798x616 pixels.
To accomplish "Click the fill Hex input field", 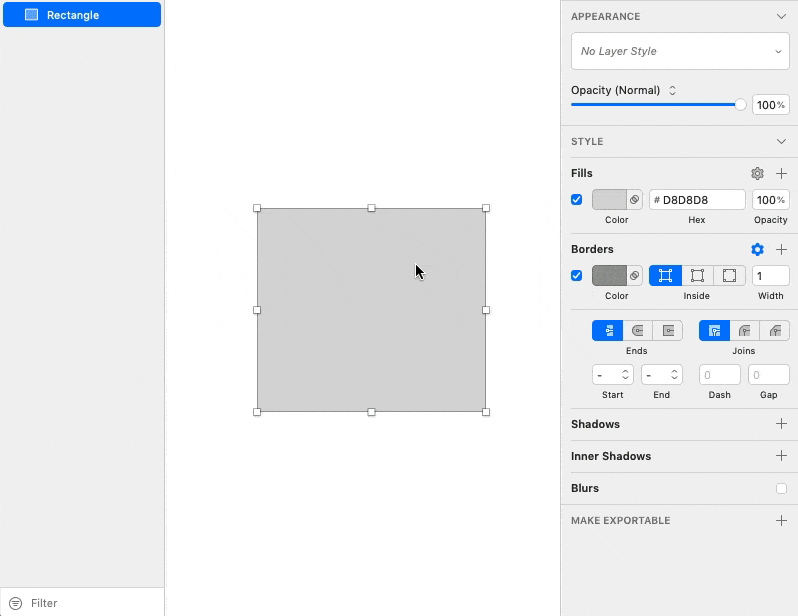I will tap(698, 200).
